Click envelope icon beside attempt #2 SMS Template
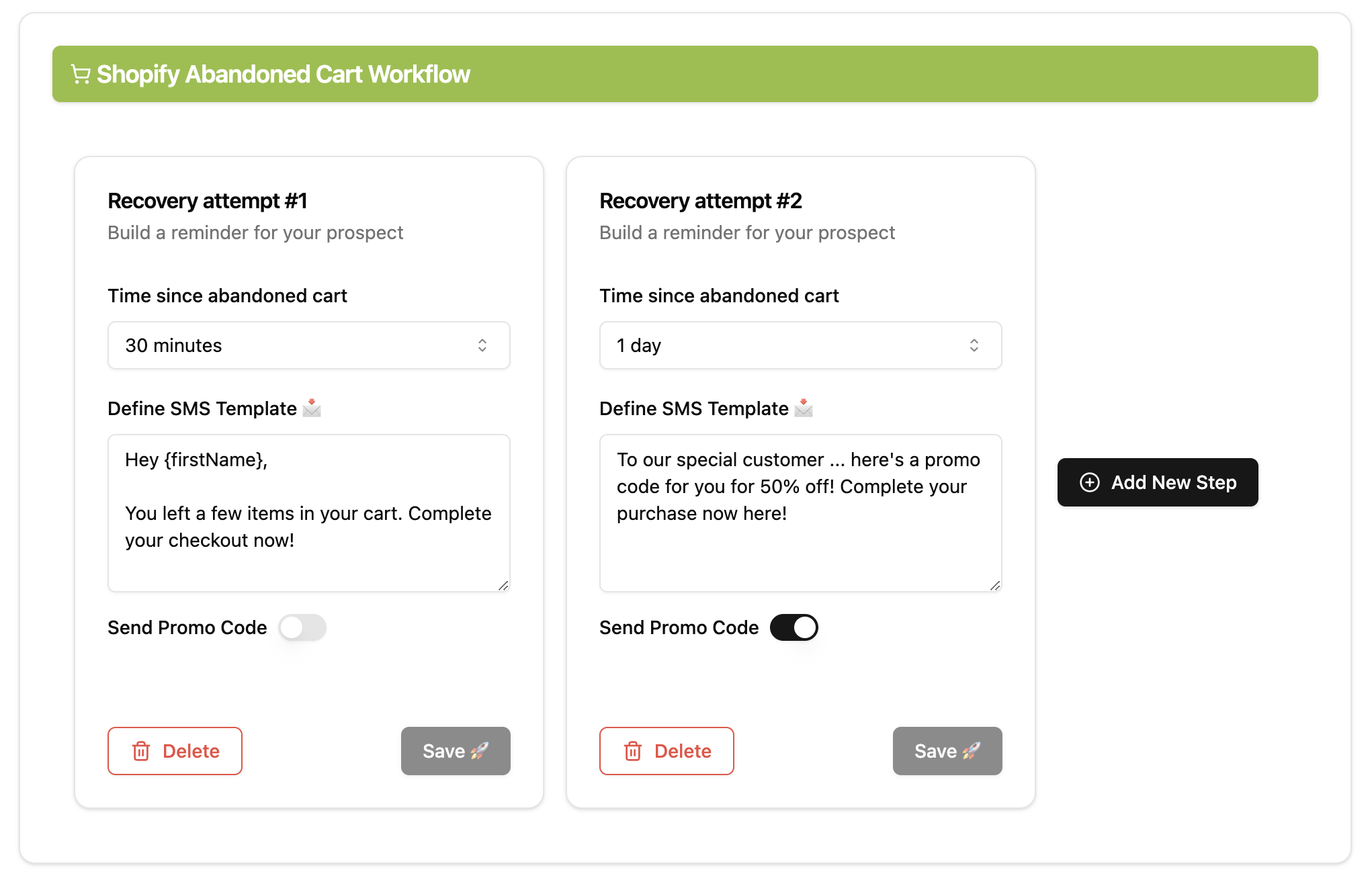This screenshot has width=1372, height=884. pyautogui.click(x=804, y=408)
